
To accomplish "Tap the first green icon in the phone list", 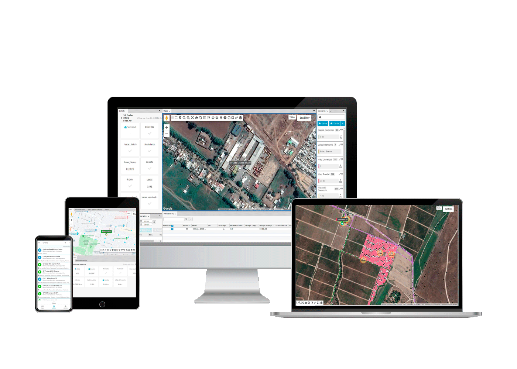I will [x=40, y=264].
